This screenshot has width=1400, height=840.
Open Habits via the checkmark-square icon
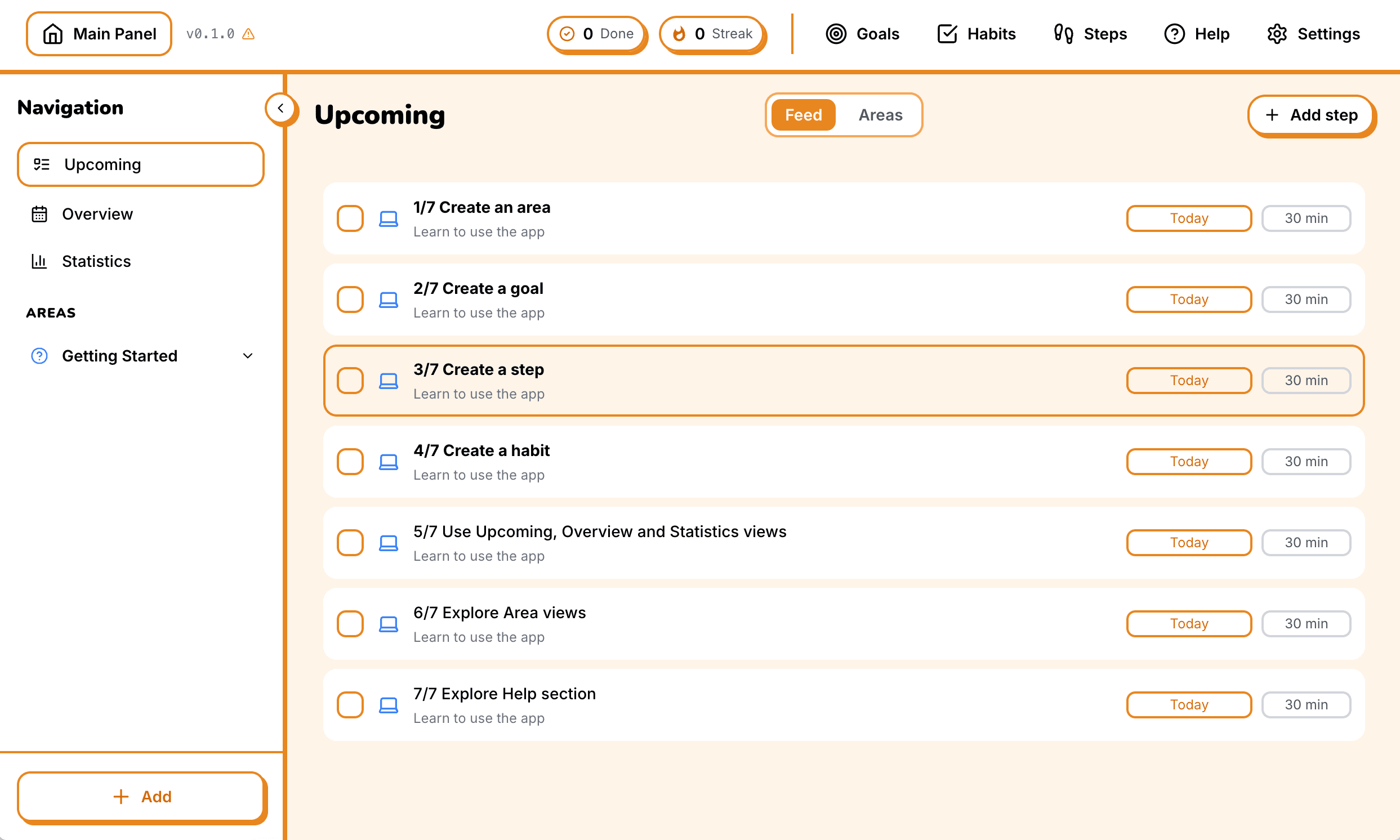[947, 34]
